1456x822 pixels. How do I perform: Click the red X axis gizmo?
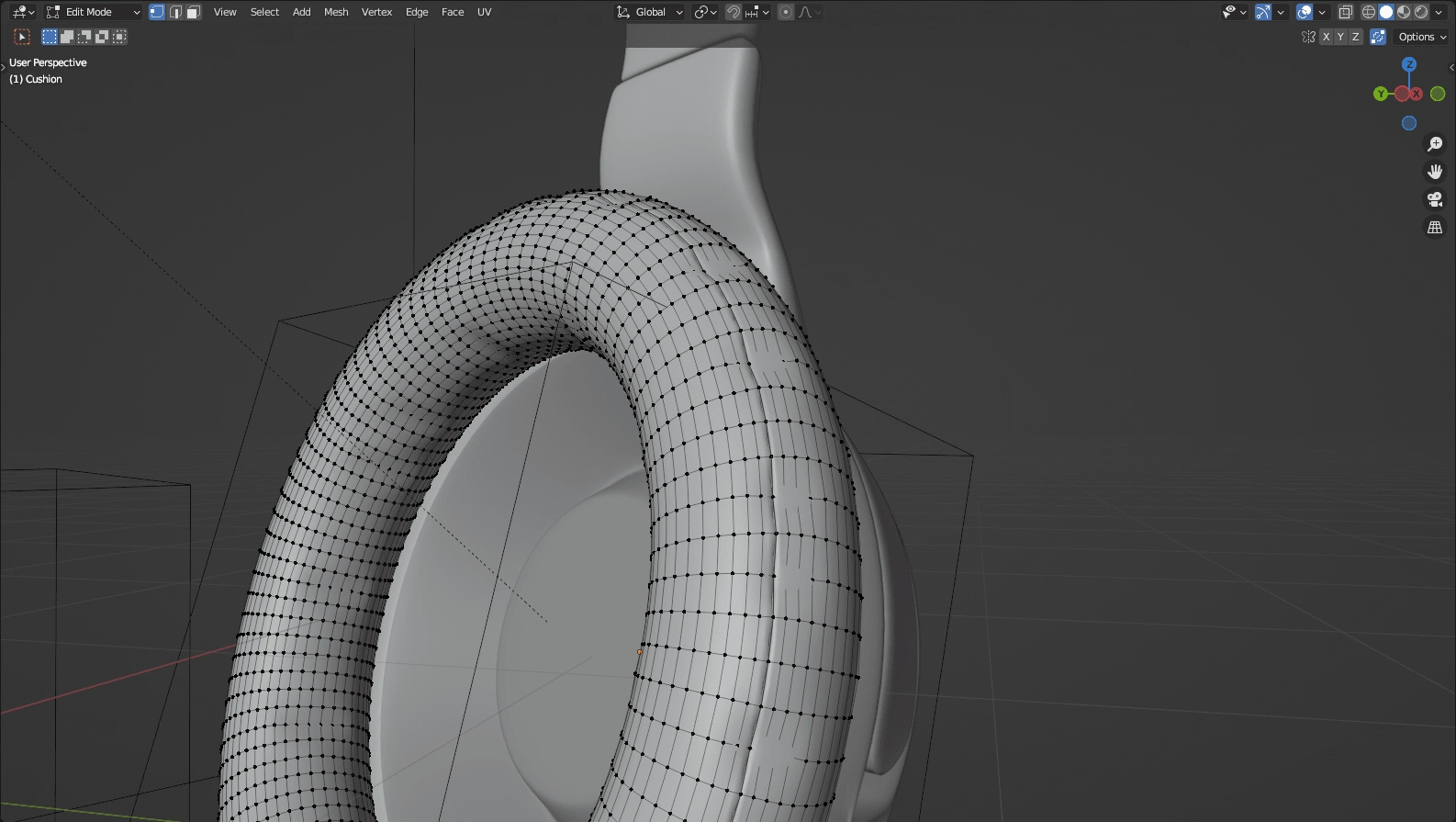tap(1416, 94)
